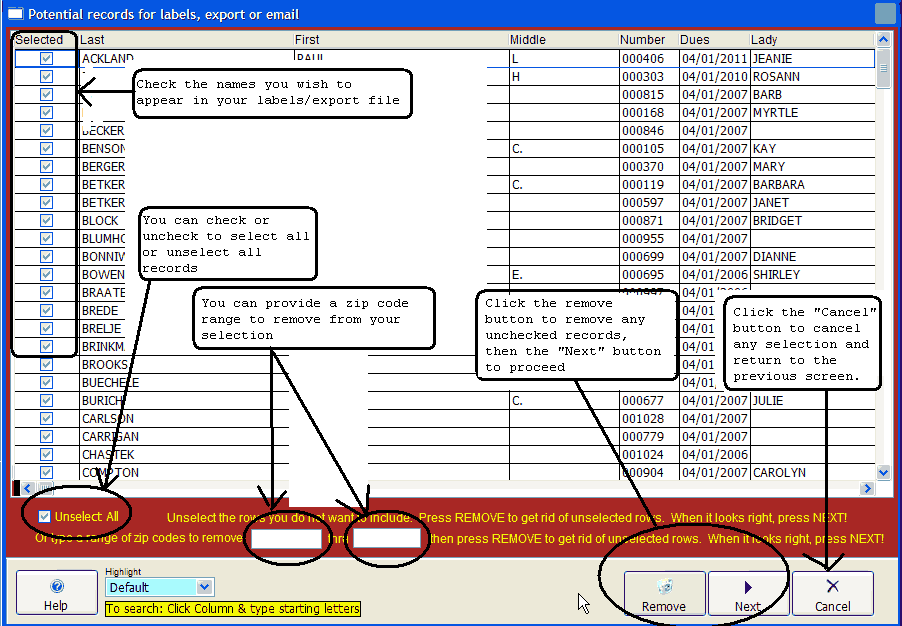Image resolution: width=902 pixels, height=626 pixels.
Task: Click the Number column header
Action: coord(647,40)
